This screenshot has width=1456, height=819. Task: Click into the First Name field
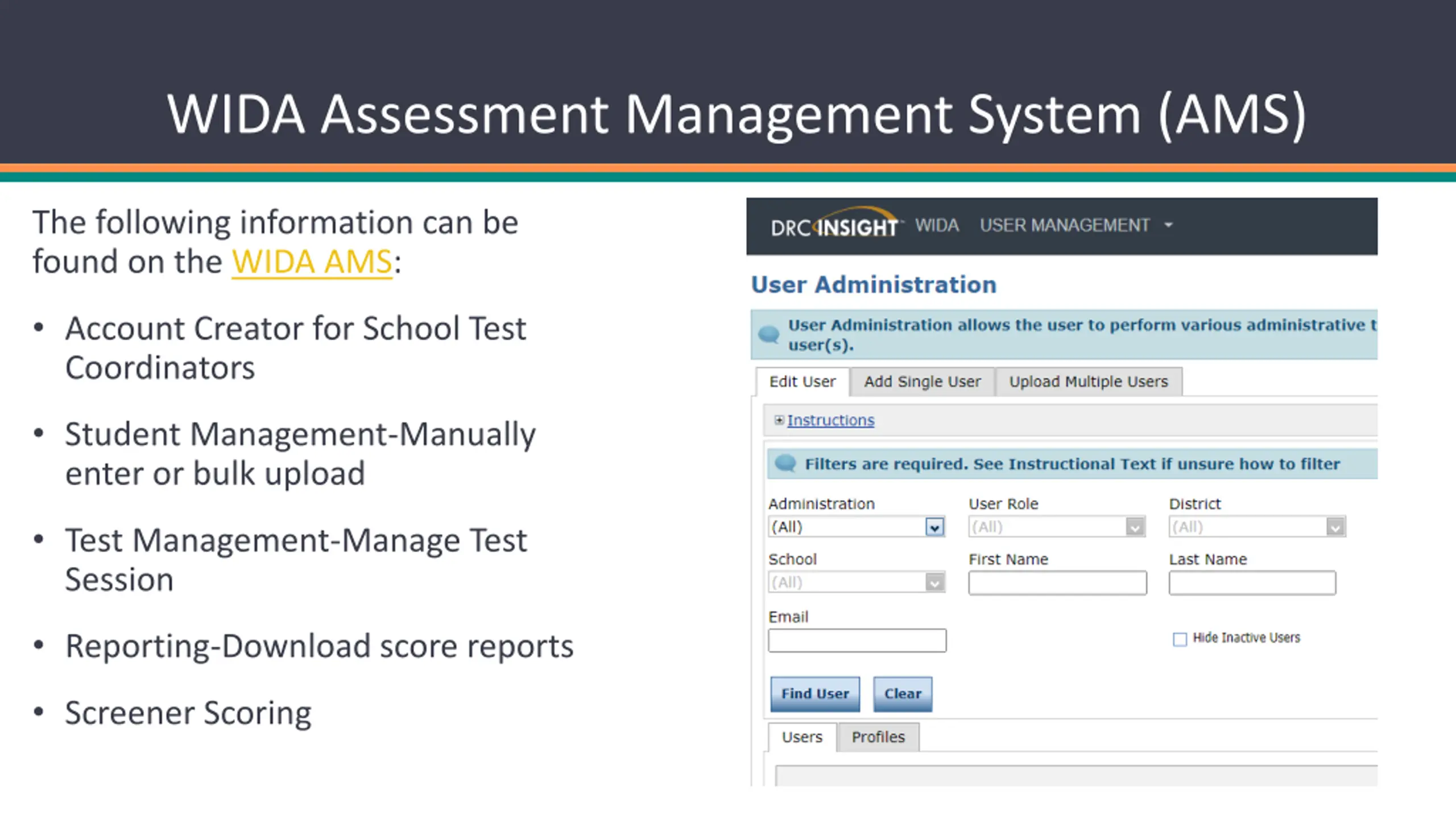click(x=1057, y=583)
